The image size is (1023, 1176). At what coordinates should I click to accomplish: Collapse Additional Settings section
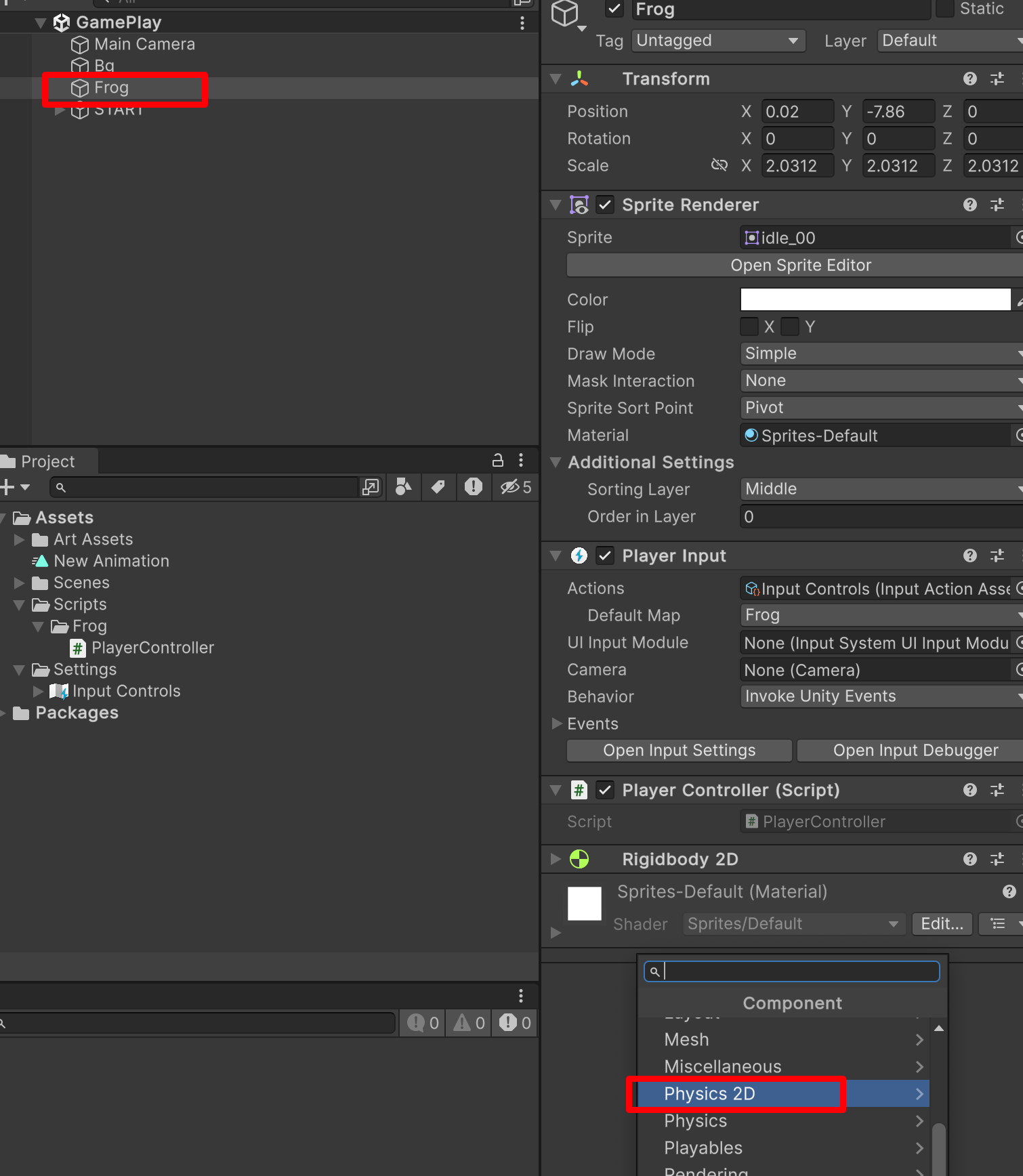click(x=556, y=462)
